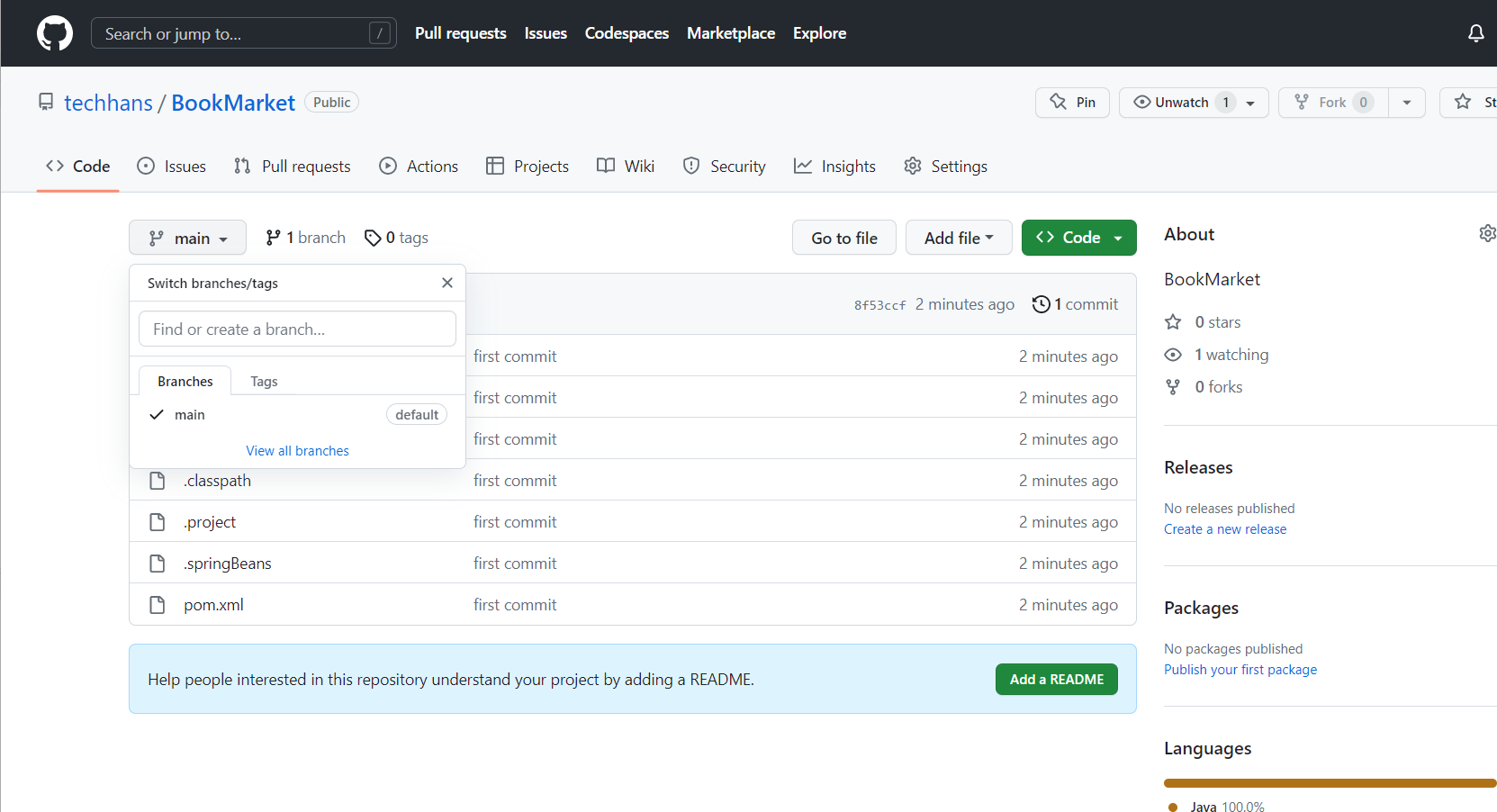Pin this repository
Viewport: 1497px width, 812px height.
1072,103
